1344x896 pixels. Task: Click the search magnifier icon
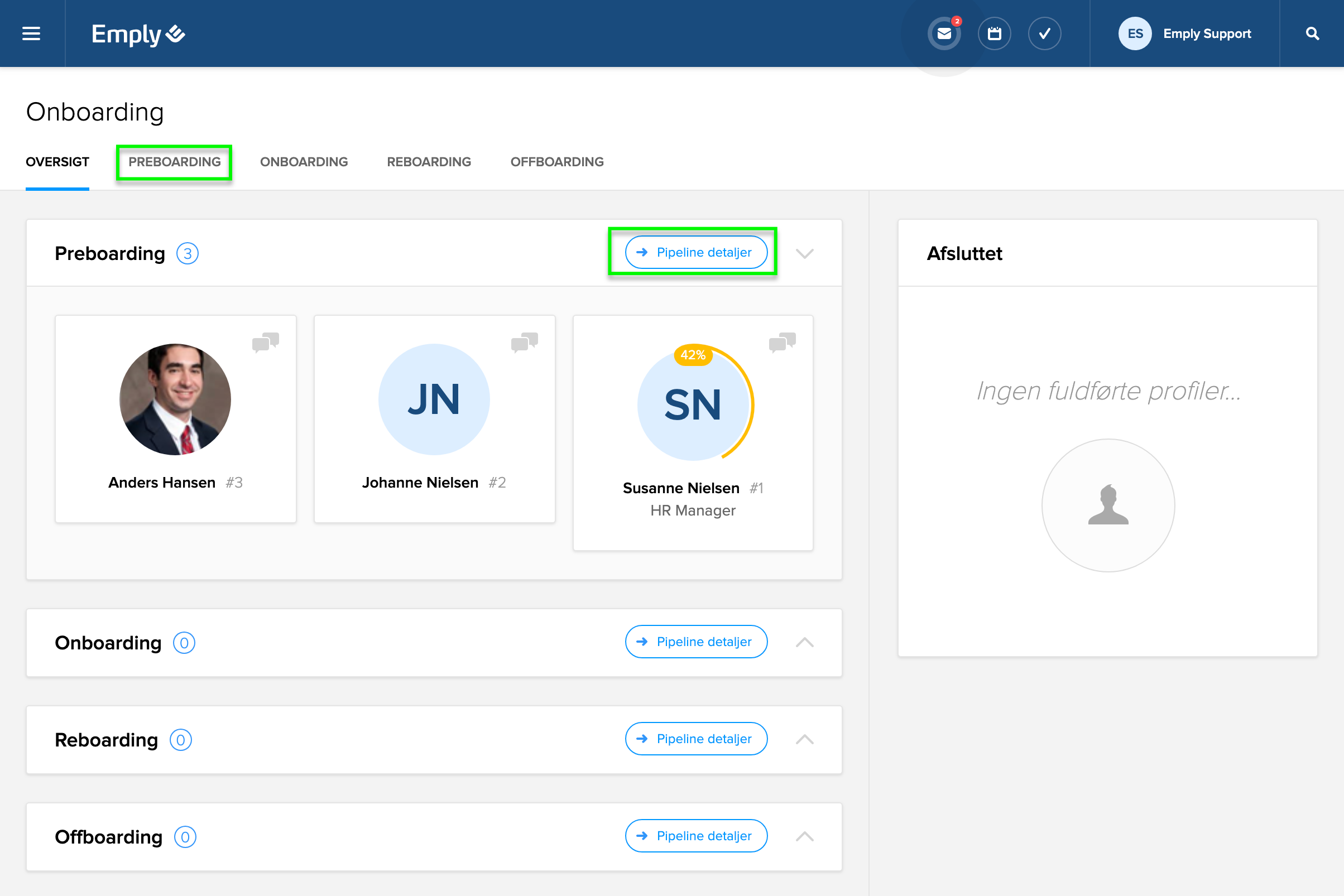pos(1312,33)
